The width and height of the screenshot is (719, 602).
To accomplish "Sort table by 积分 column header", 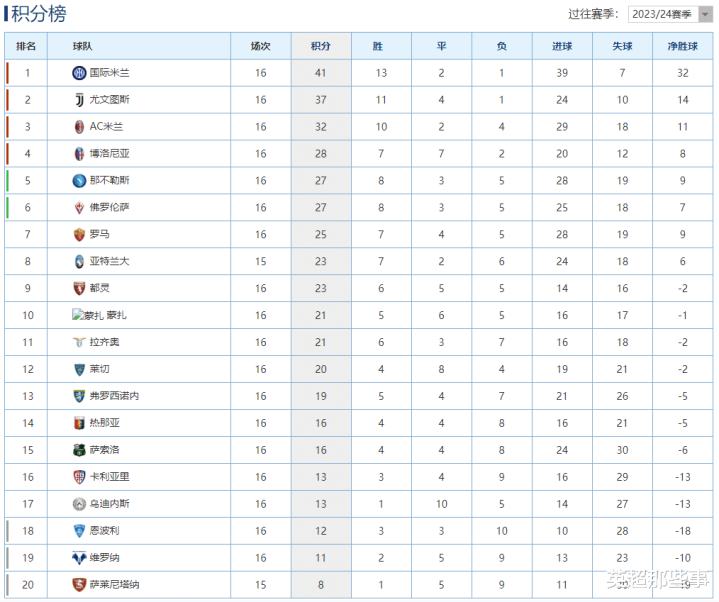I will [321, 46].
